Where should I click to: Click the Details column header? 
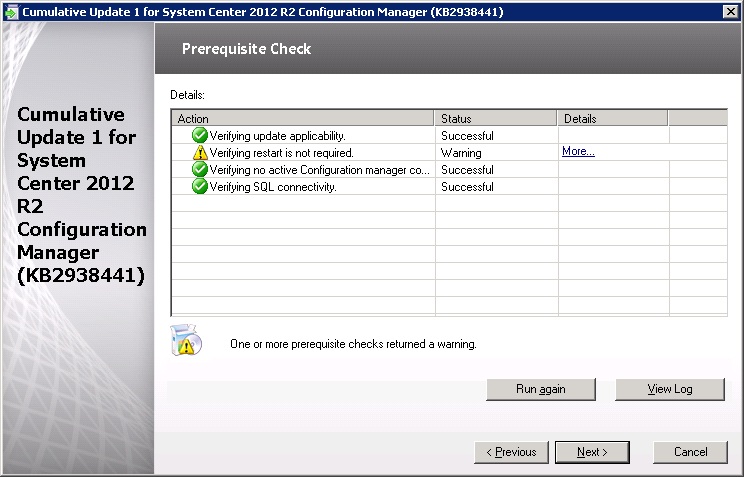point(612,118)
